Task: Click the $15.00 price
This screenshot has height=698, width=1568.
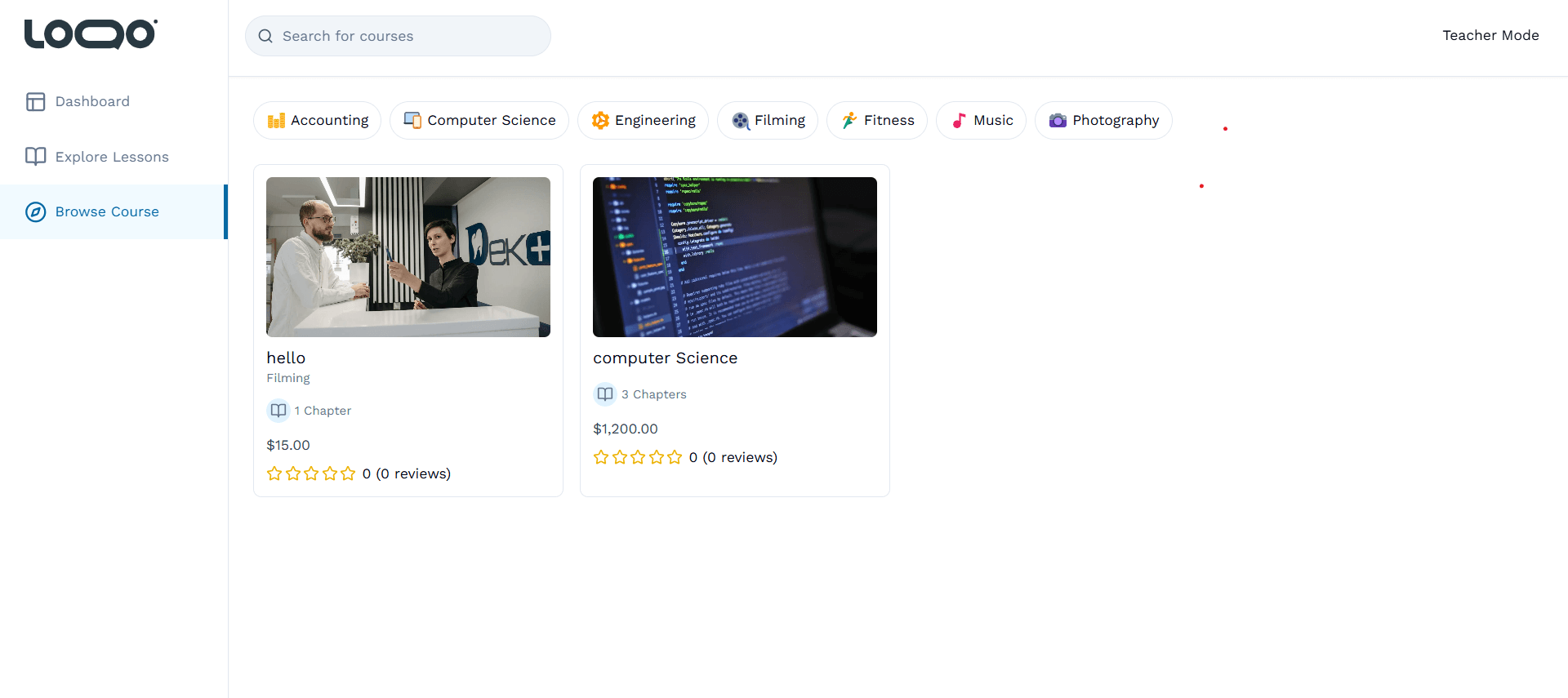Action: coord(288,445)
